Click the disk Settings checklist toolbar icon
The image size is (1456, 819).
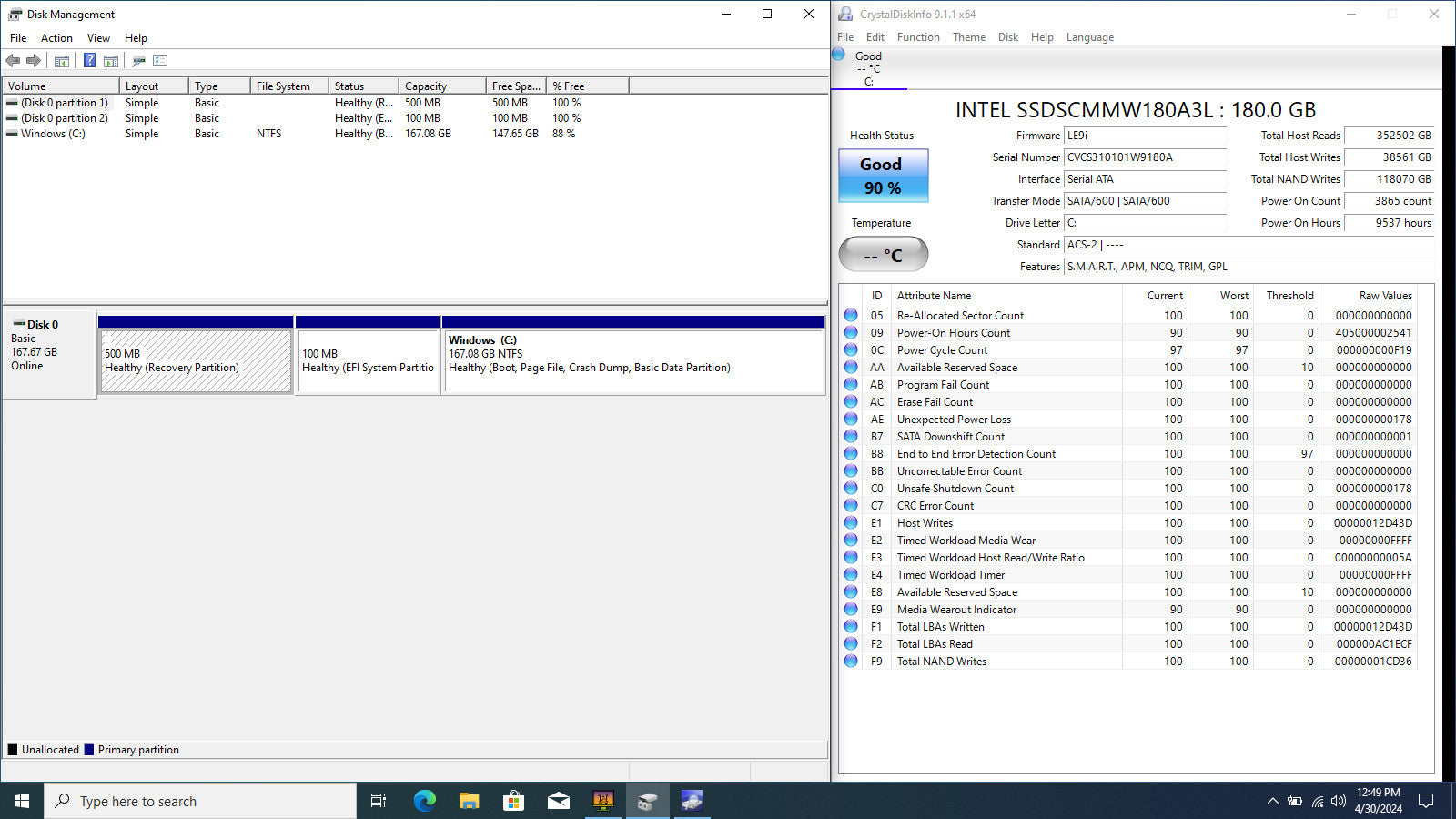coord(160,61)
